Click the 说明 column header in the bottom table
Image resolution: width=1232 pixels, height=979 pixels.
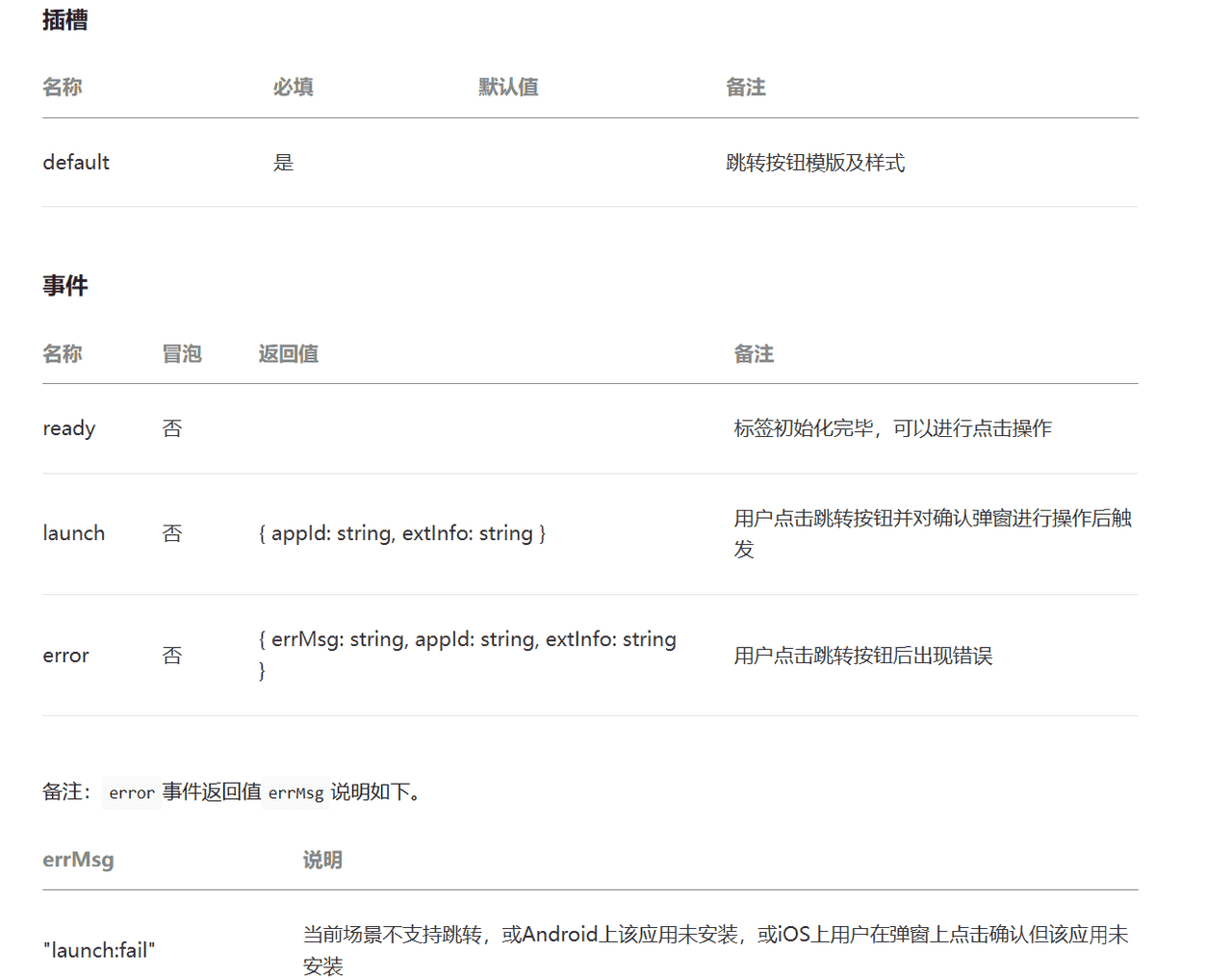tap(321, 860)
